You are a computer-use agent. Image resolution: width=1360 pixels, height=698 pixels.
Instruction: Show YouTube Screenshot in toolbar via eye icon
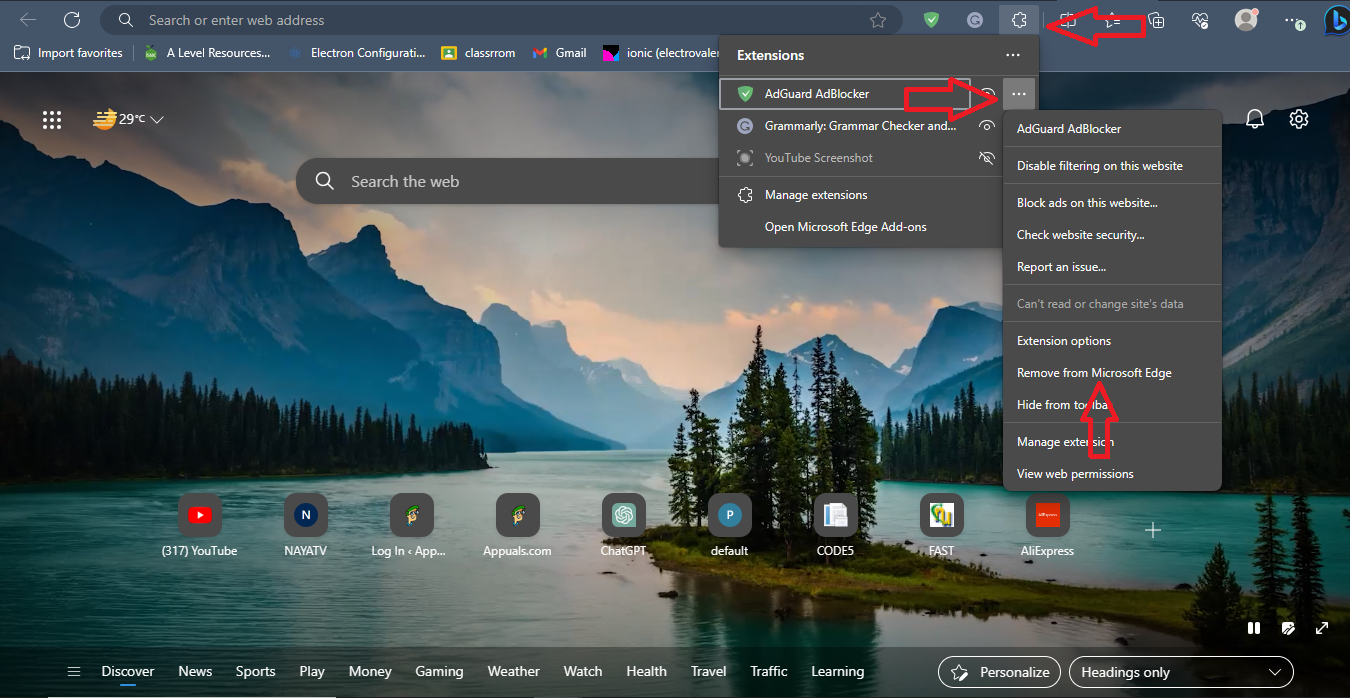coord(987,158)
